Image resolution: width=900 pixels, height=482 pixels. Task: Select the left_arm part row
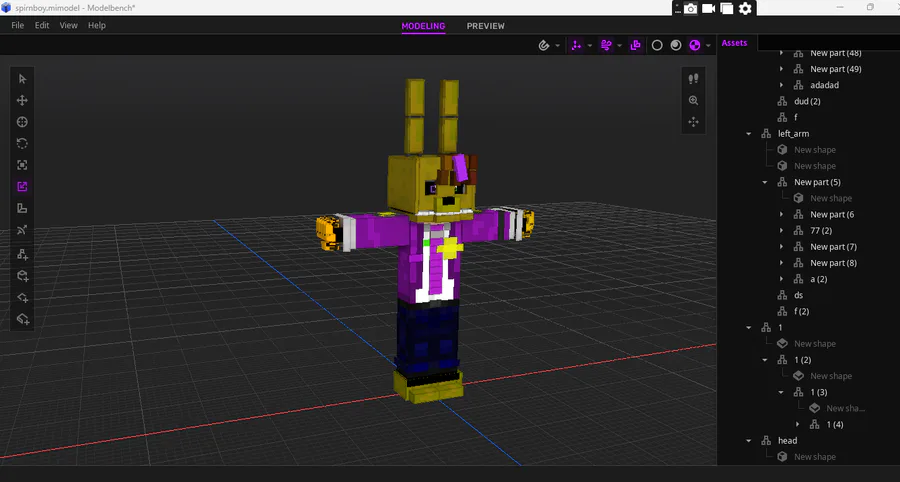tap(793, 134)
